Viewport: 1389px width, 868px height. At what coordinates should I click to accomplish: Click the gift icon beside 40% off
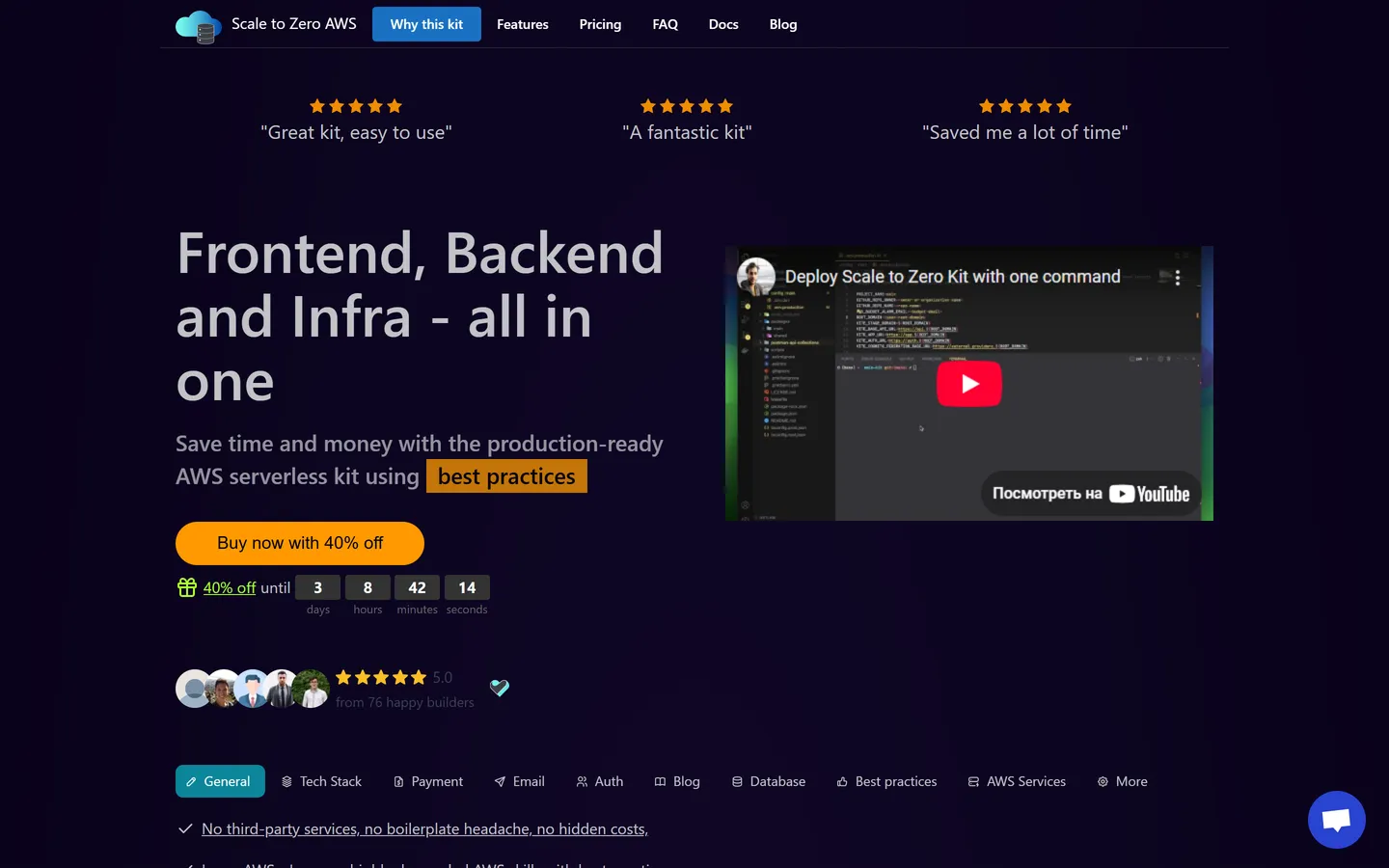pyautogui.click(x=187, y=587)
